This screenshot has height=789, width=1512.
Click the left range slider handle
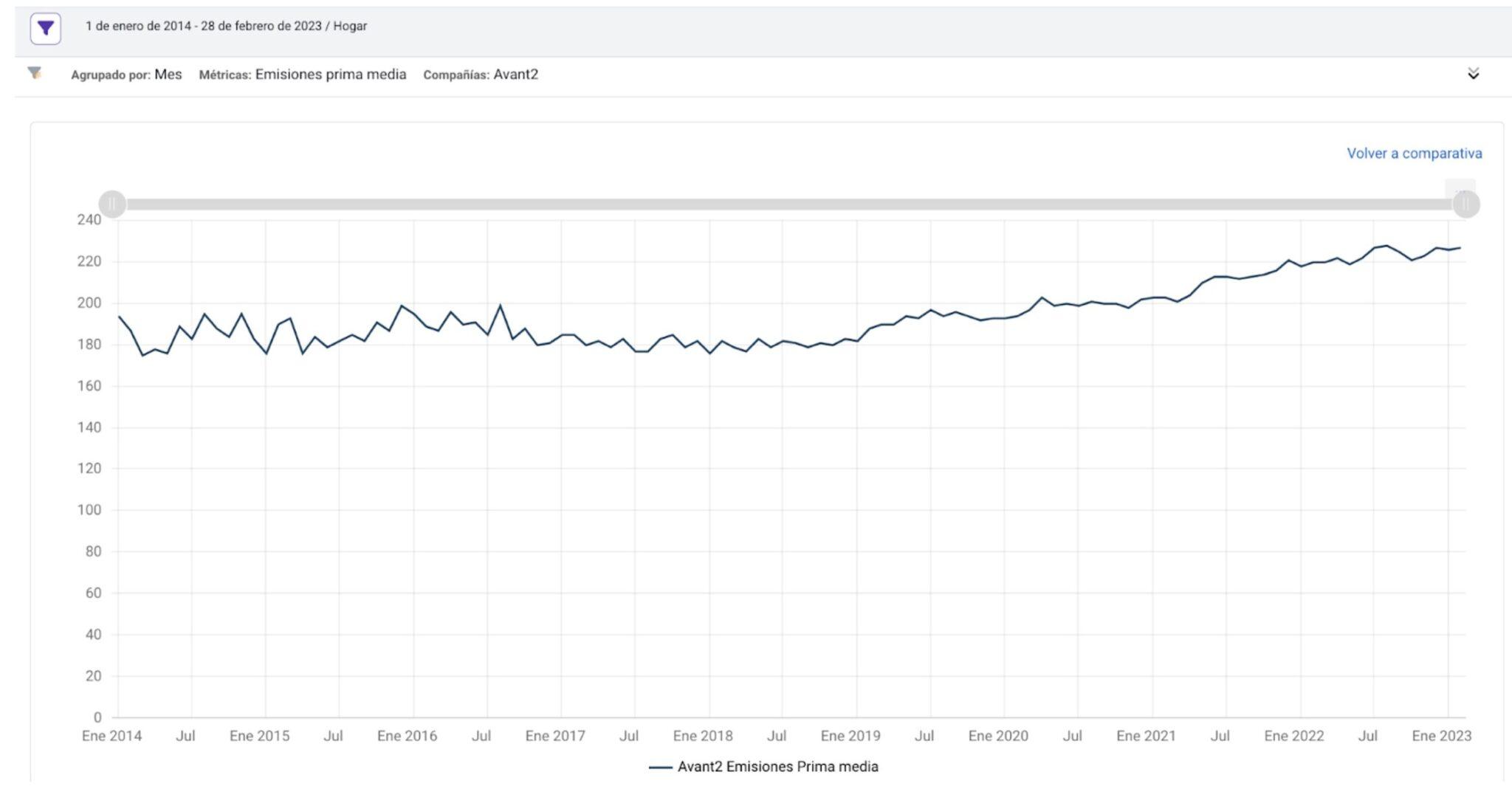[x=112, y=204]
